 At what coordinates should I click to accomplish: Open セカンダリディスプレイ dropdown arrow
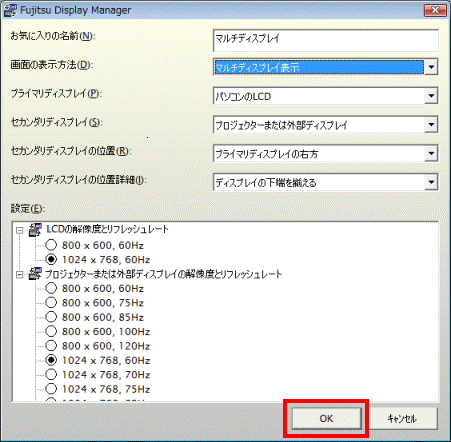pyautogui.click(x=431, y=125)
